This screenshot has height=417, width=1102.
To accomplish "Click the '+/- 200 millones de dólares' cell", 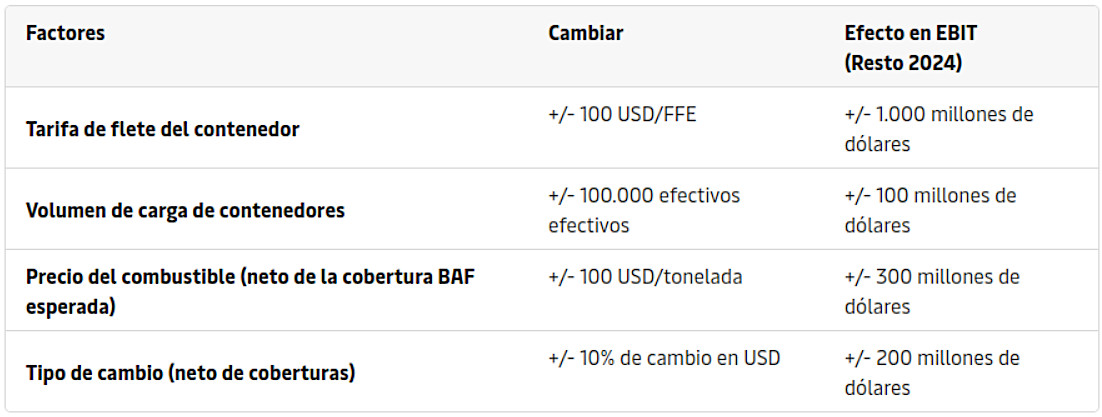I will point(932,373).
